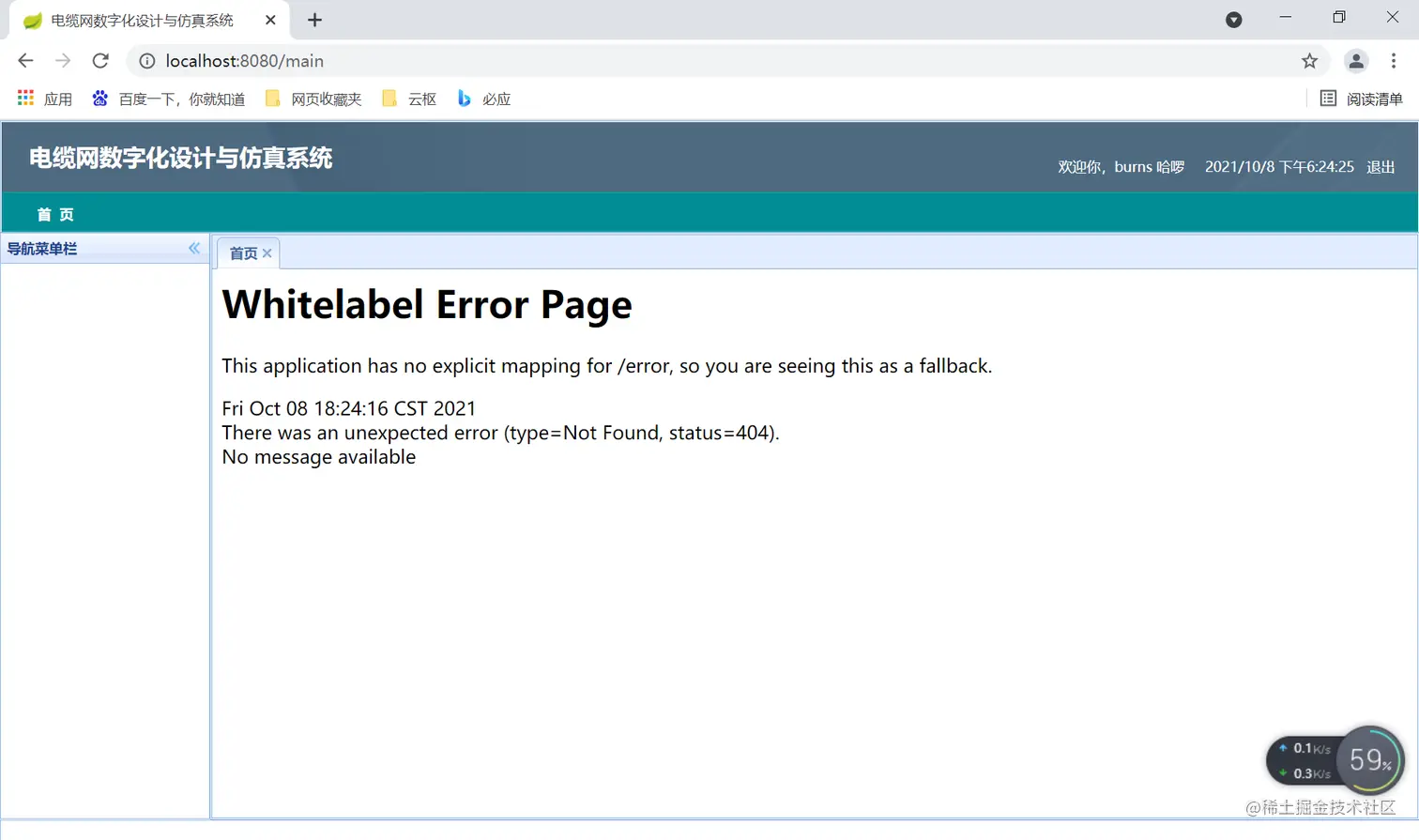This screenshot has height=840, width=1419.
Task: Click the address bar URL localhost:8080/main
Action: point(245,61)
